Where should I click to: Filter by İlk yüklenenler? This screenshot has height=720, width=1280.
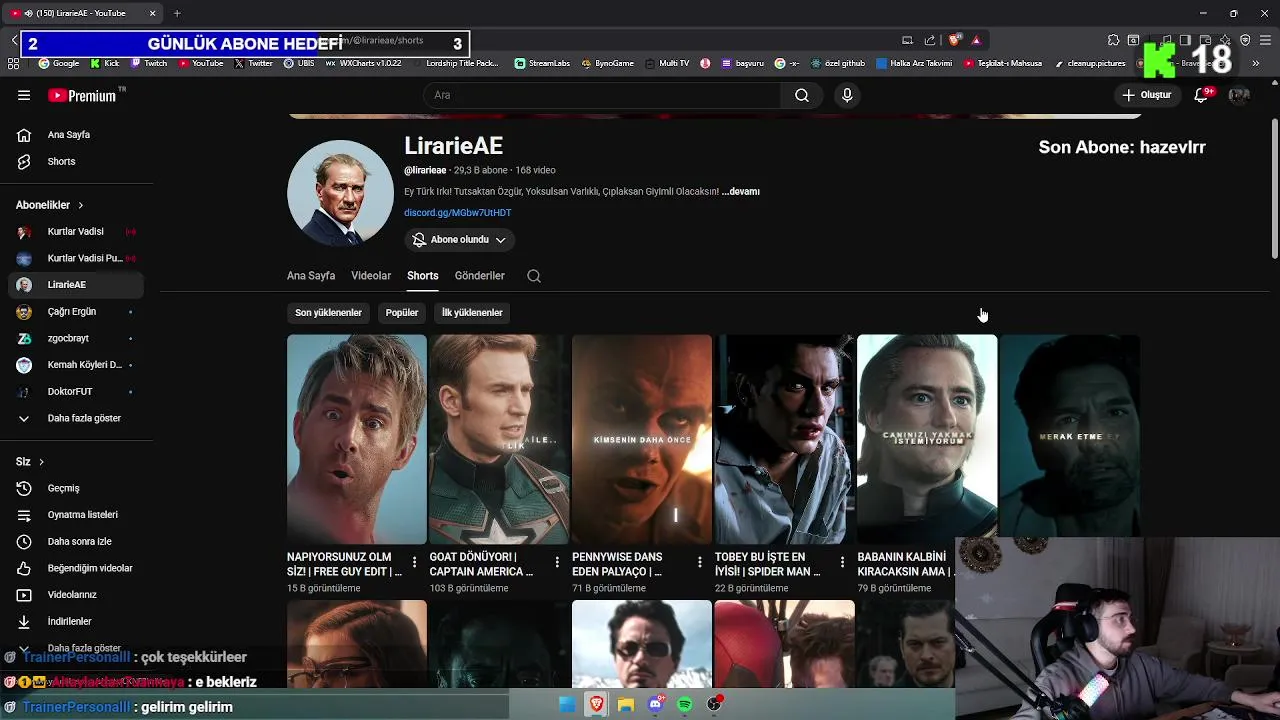472,313
